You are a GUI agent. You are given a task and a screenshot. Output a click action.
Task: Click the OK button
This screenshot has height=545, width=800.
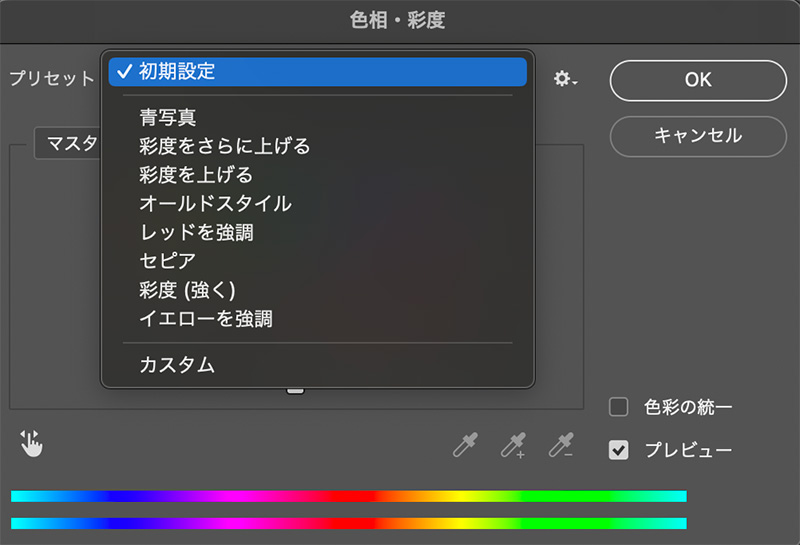(698, 80)
